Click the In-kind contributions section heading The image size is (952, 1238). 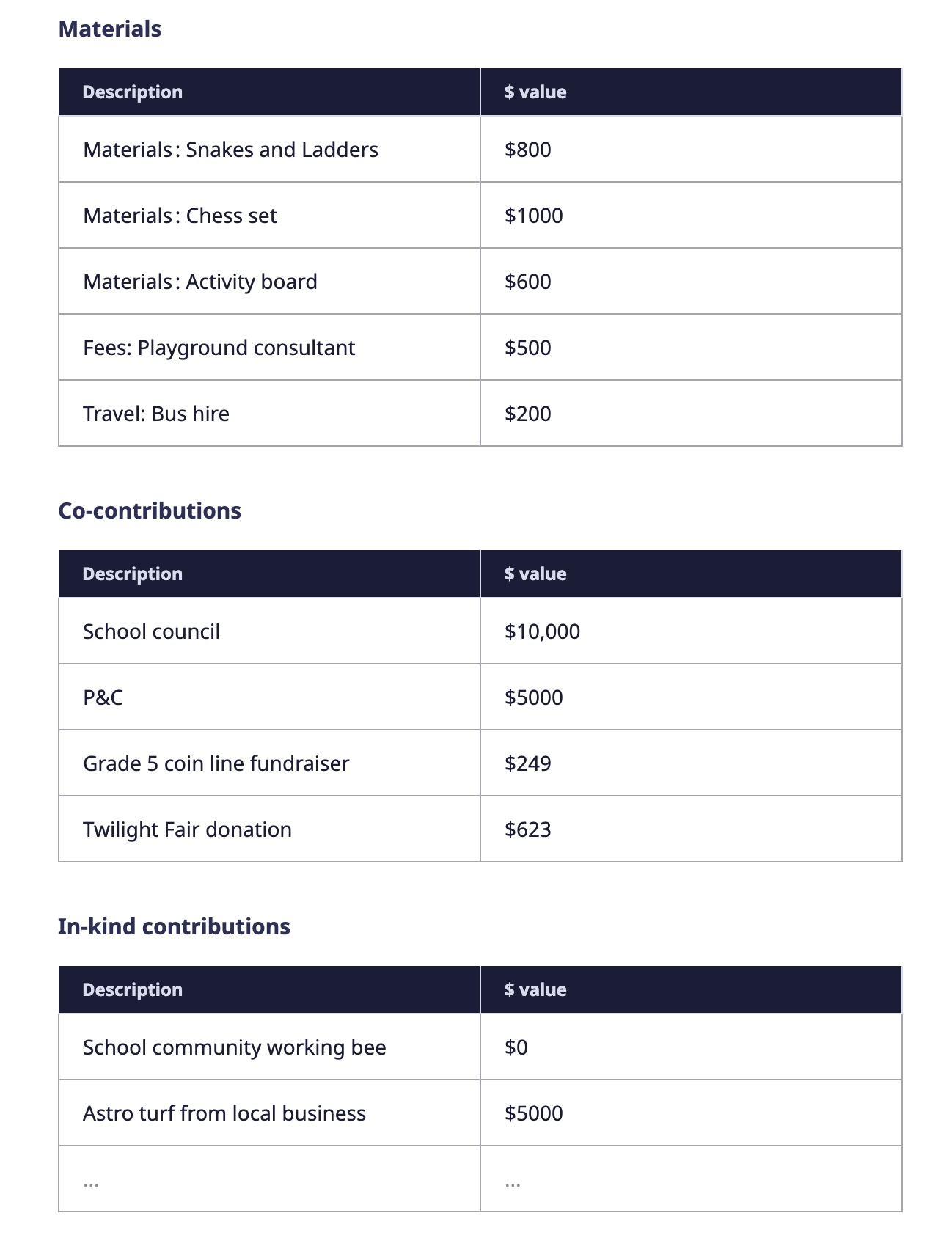174,926
